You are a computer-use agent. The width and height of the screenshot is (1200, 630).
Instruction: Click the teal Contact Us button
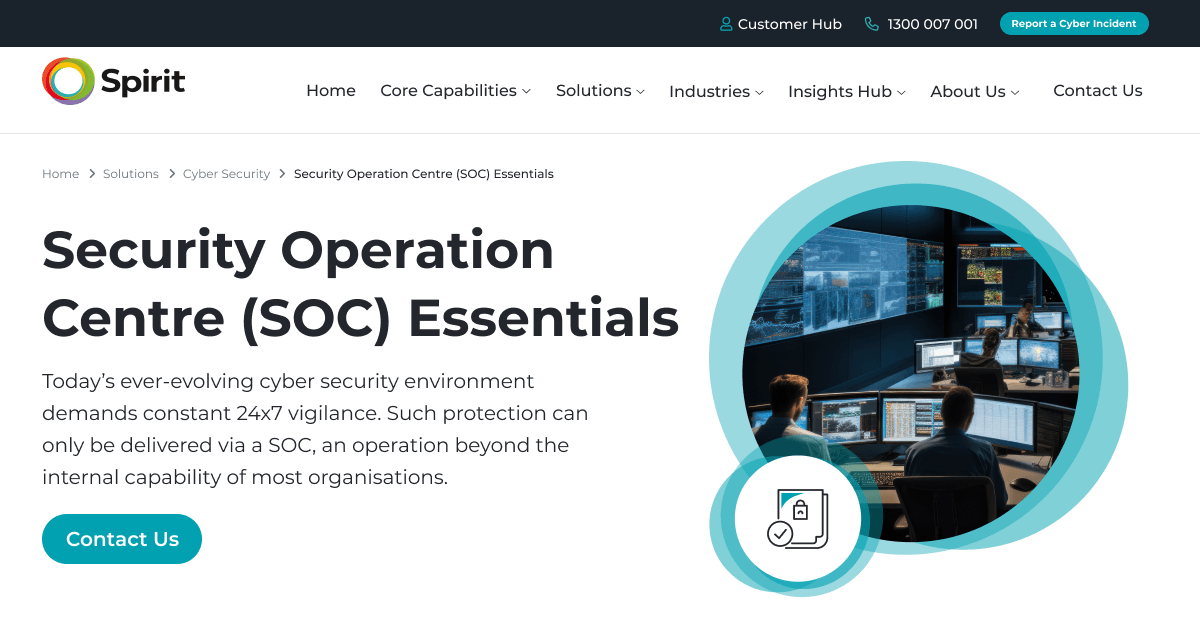(x=121, y=538)
